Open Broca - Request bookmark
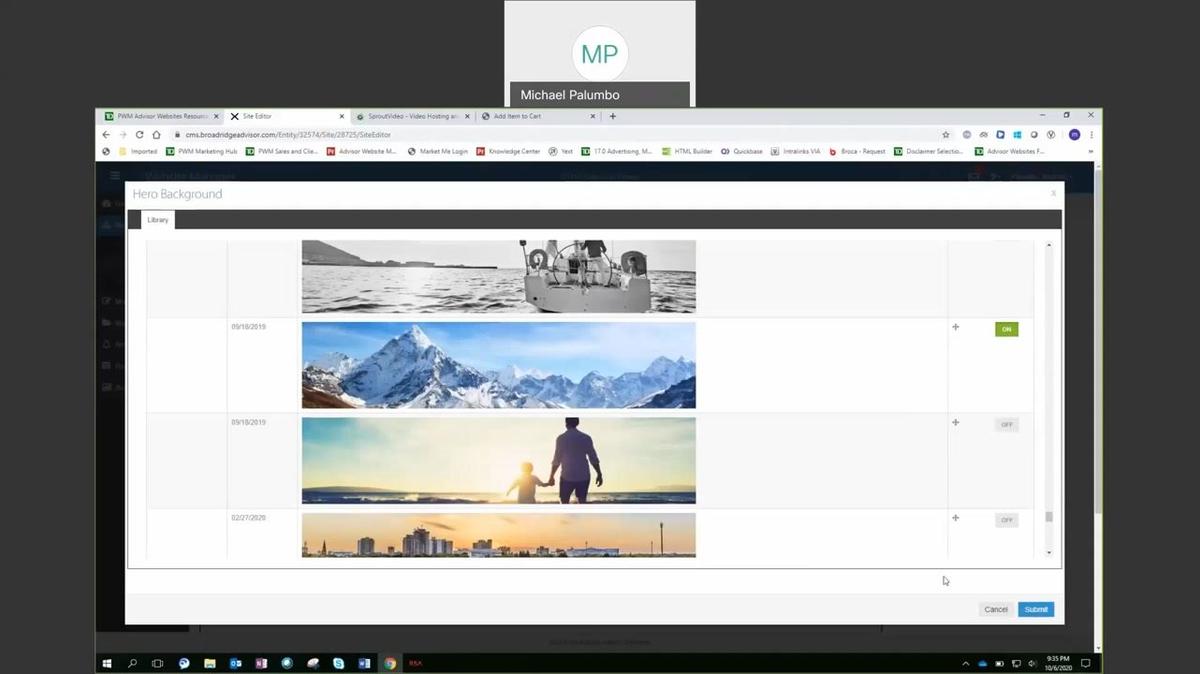Screen dimensions: 1200x674 [858, 151]
